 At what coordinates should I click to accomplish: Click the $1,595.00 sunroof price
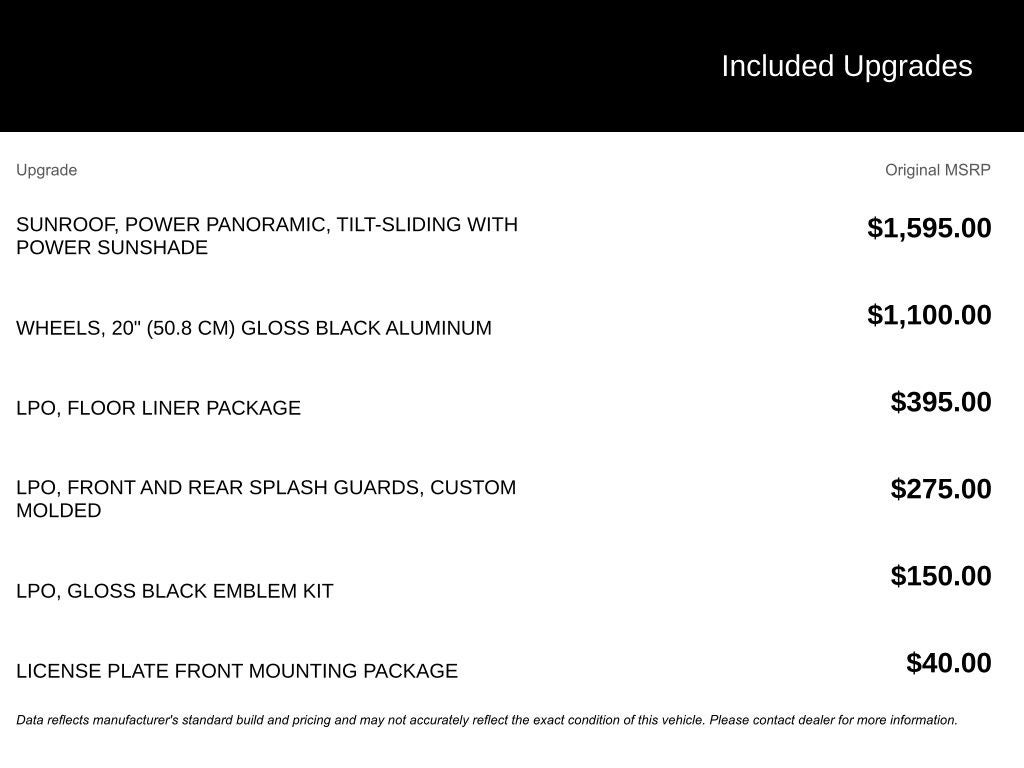tap(929, 228)
